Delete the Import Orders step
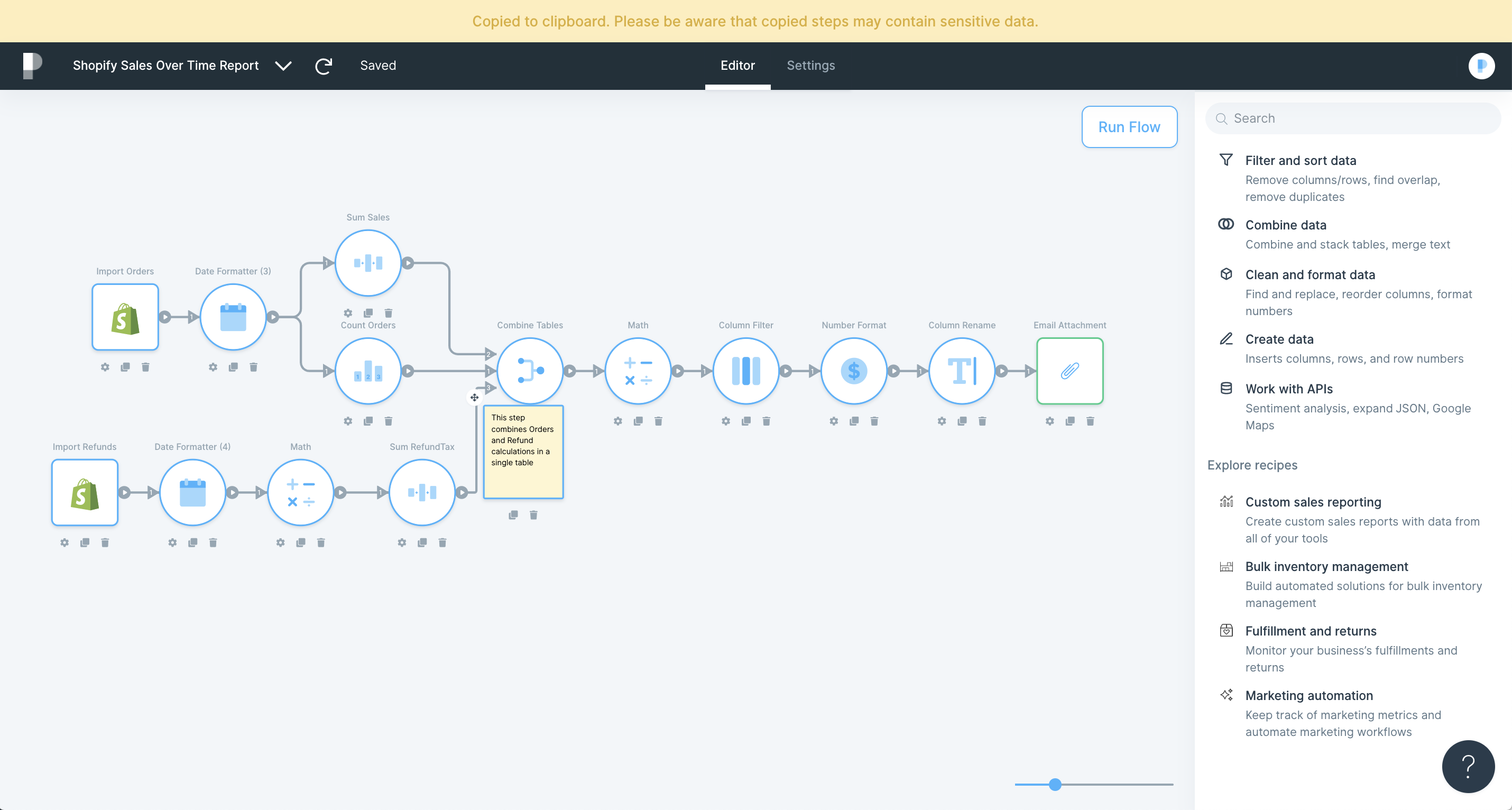The height and width of the screenshot is (810, 1512). (x=145, y=367)
